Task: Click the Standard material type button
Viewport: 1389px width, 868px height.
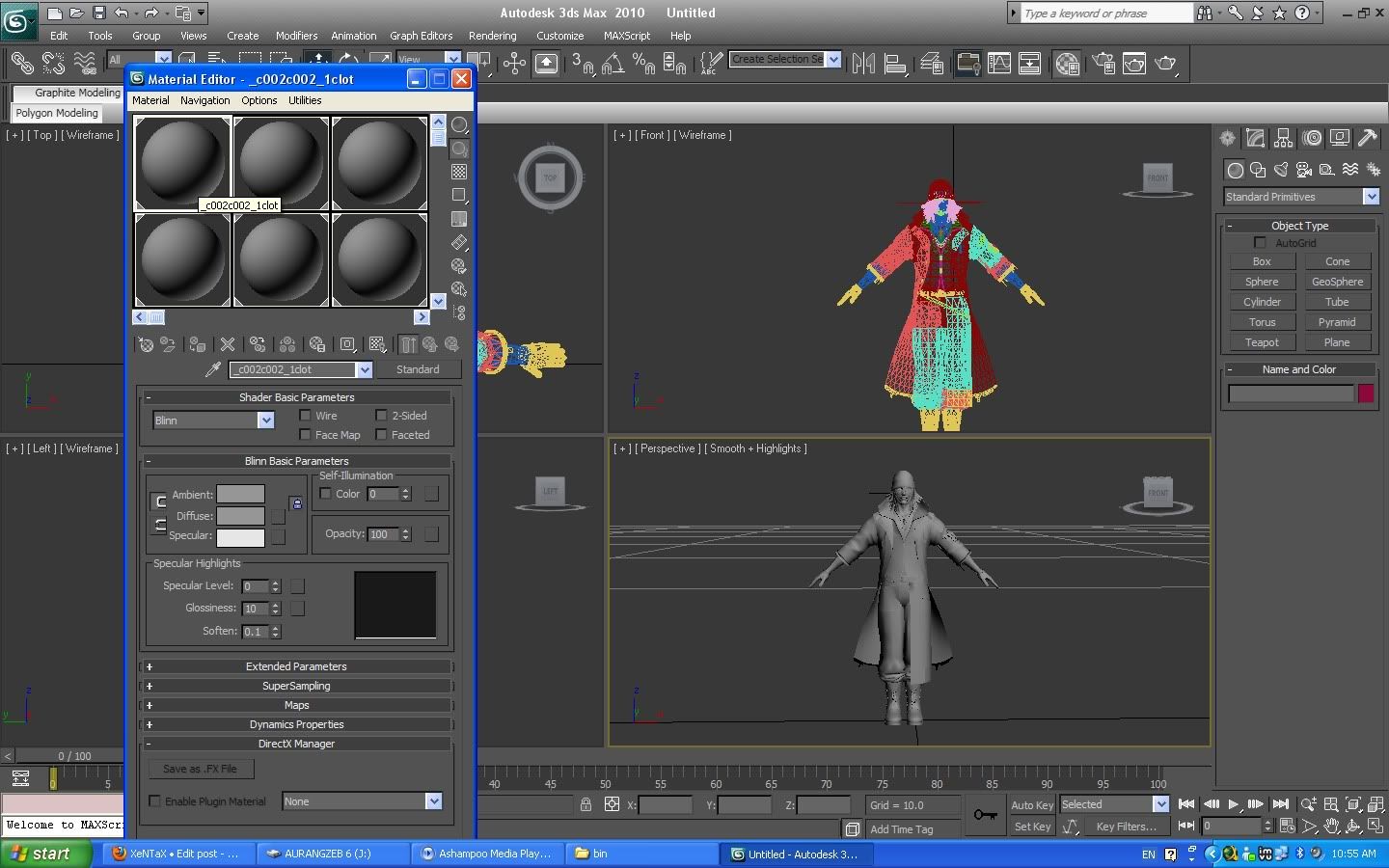Action: point(418,369)
